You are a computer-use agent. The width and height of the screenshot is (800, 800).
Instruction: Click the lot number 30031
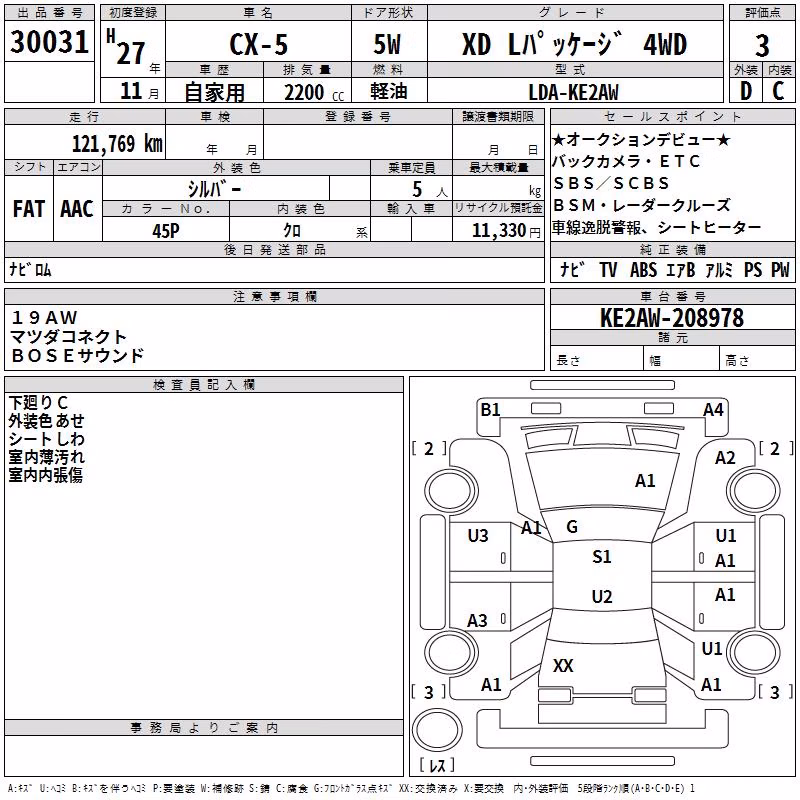[x=49, y=41]
